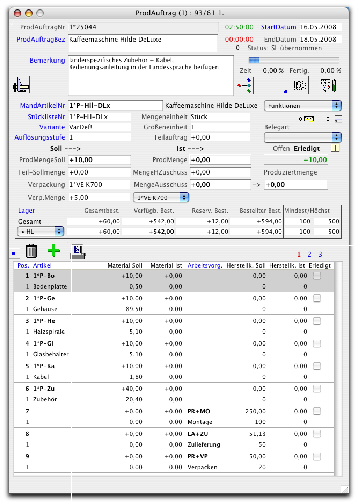The width and height of the screenshot is (363, 504).
Task: Tick Erledigt checkbox for position 7 Montage
Action: [317, 411]
